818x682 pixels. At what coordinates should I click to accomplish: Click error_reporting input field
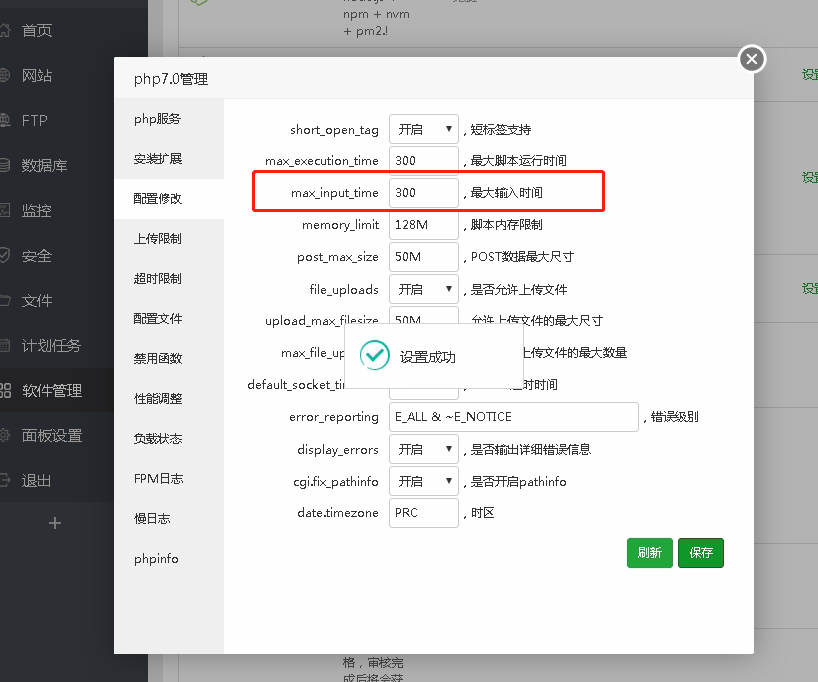[514, 417]
